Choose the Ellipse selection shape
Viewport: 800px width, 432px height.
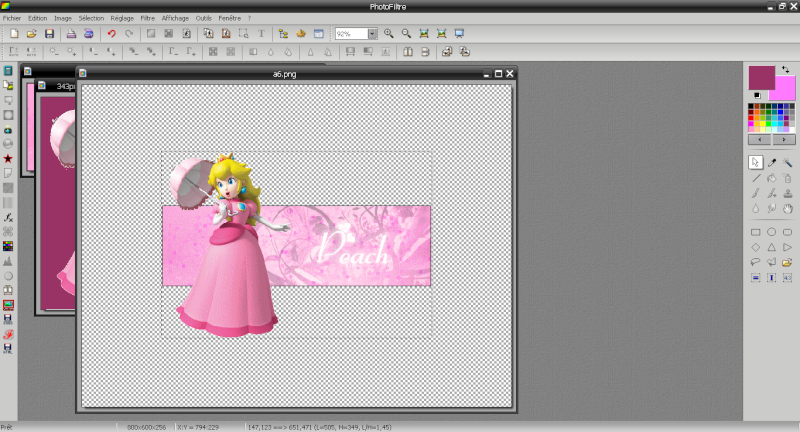[x=771, y=232]
